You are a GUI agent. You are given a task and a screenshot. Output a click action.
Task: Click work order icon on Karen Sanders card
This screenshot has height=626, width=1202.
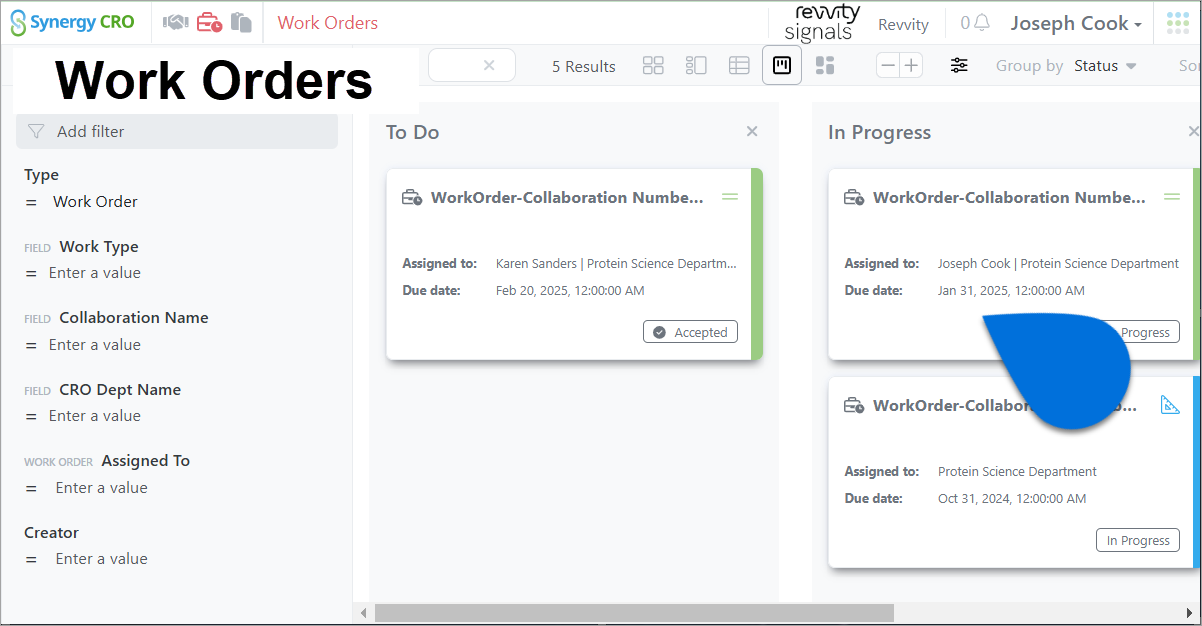tap(412, 198)
